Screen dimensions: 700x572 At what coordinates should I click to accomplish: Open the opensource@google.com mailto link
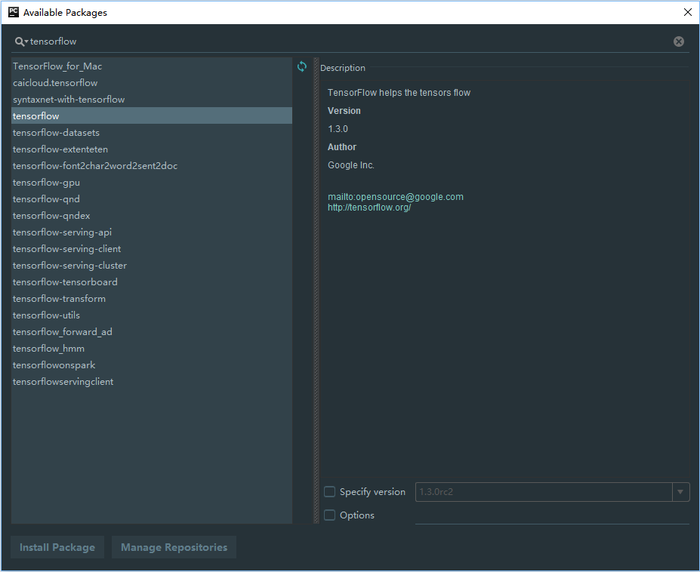[x=395, y=197]
